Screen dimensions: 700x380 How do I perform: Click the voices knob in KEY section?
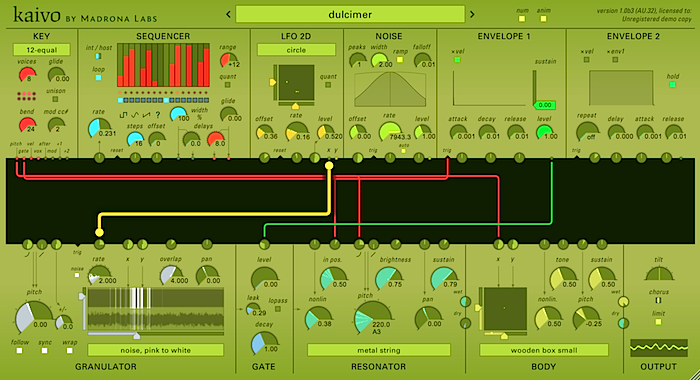click(x=28, y=75)
